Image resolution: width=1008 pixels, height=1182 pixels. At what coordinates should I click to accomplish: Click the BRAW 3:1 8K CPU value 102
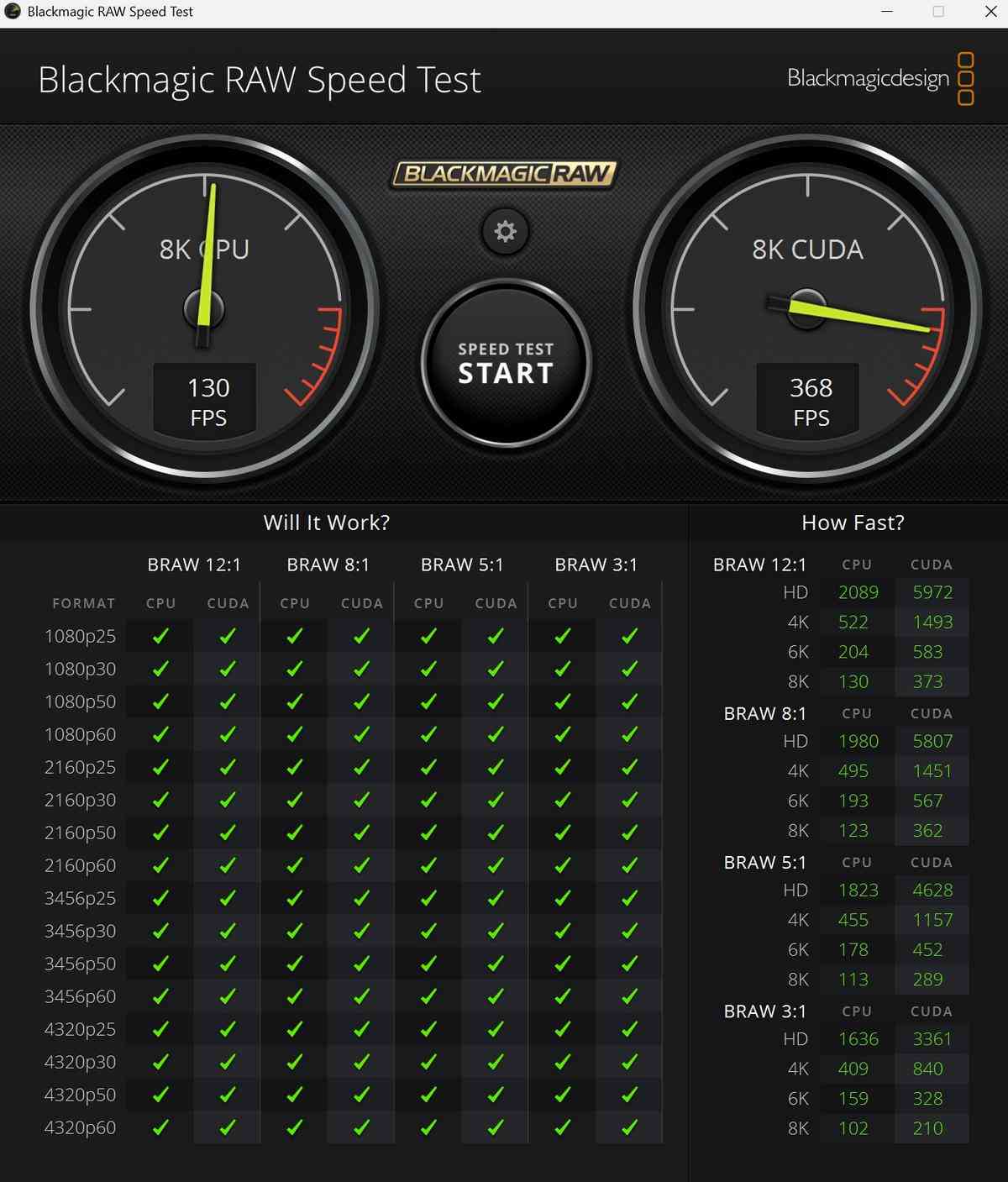[853, 1128]
